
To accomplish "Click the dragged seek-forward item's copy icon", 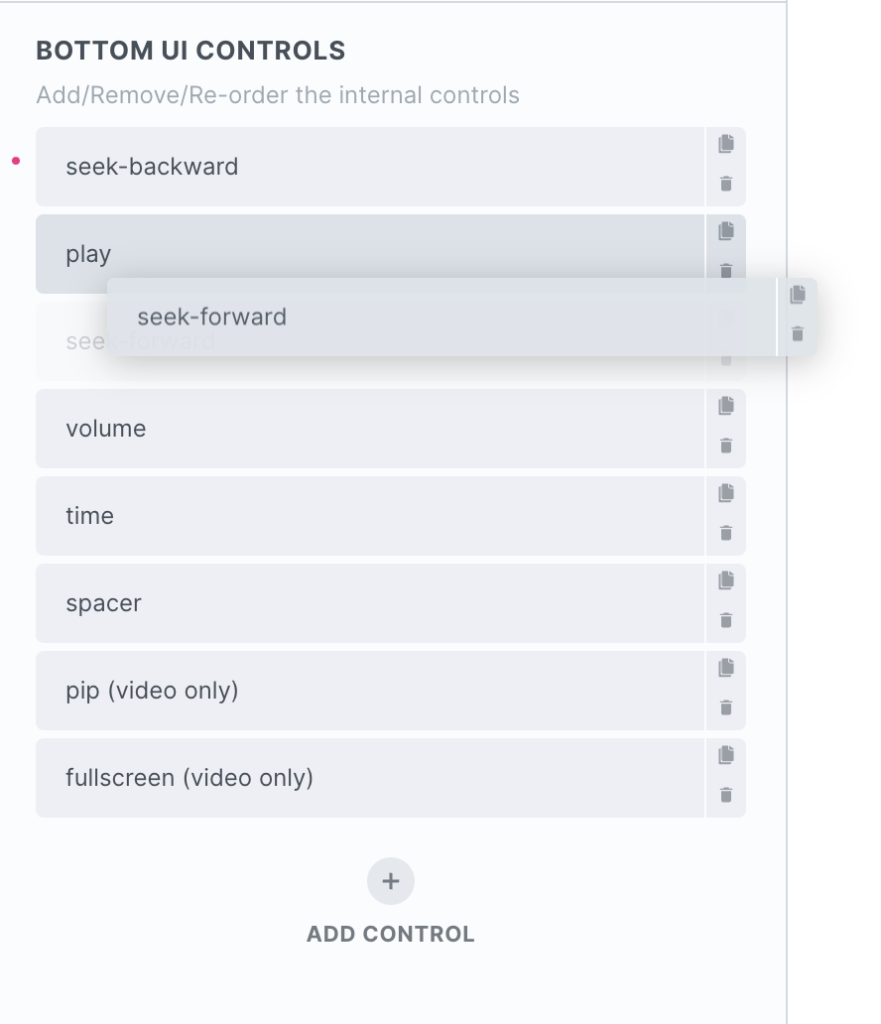I will [797, 295].
